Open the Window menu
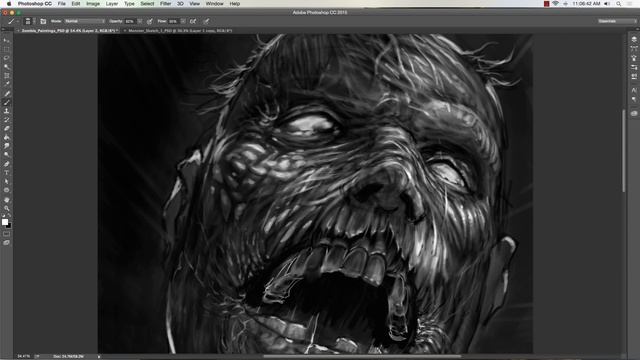 tap(215, 4)
